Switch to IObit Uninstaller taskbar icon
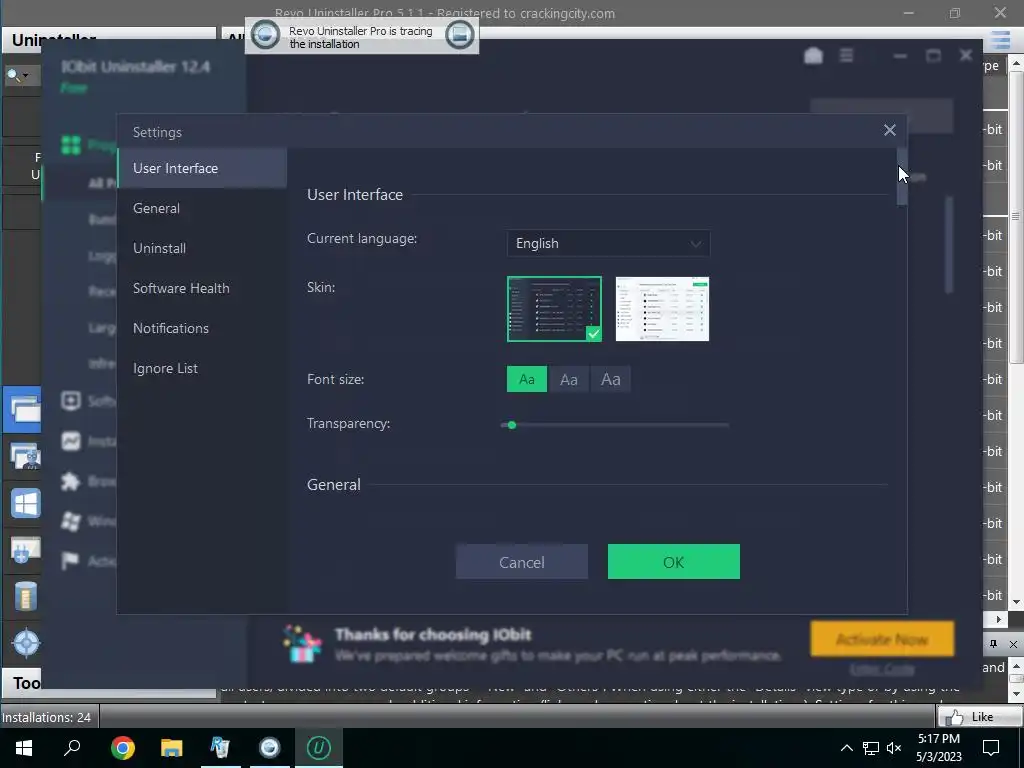1024x768 pixels. pos(319,748)
